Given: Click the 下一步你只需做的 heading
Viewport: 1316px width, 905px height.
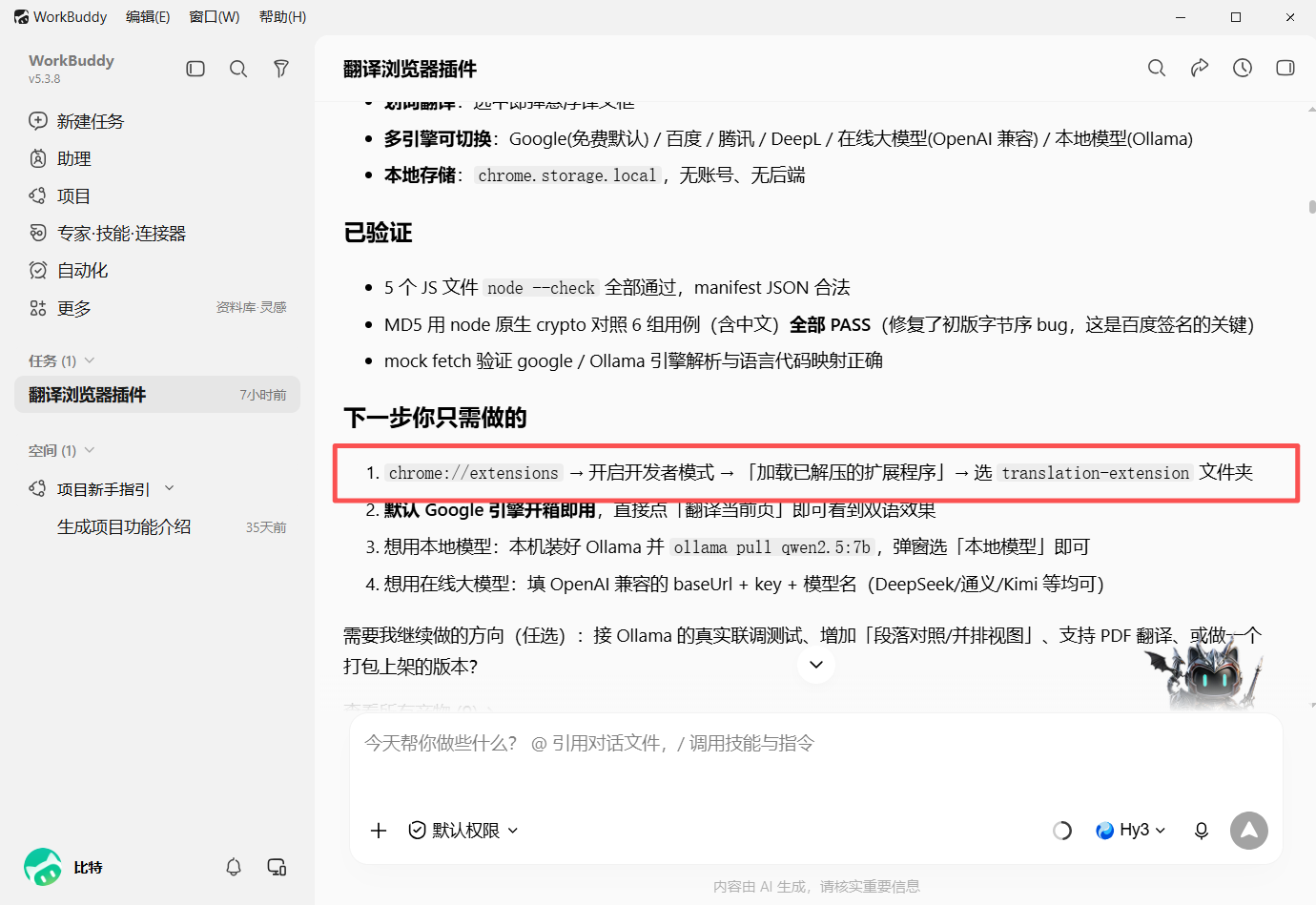Looking at the screenshot, I should click(435, 418).
